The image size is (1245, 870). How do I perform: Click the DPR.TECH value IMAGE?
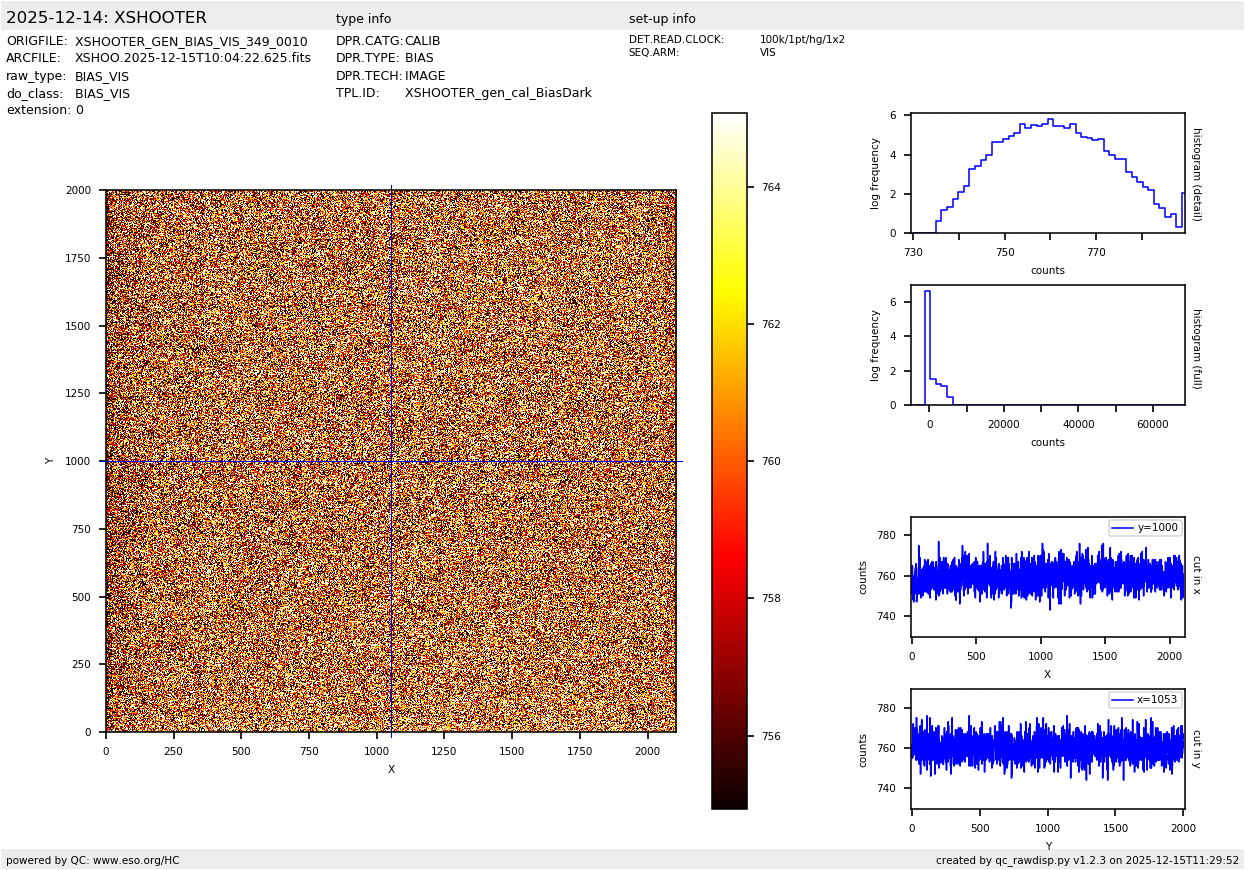click(425, 76)
